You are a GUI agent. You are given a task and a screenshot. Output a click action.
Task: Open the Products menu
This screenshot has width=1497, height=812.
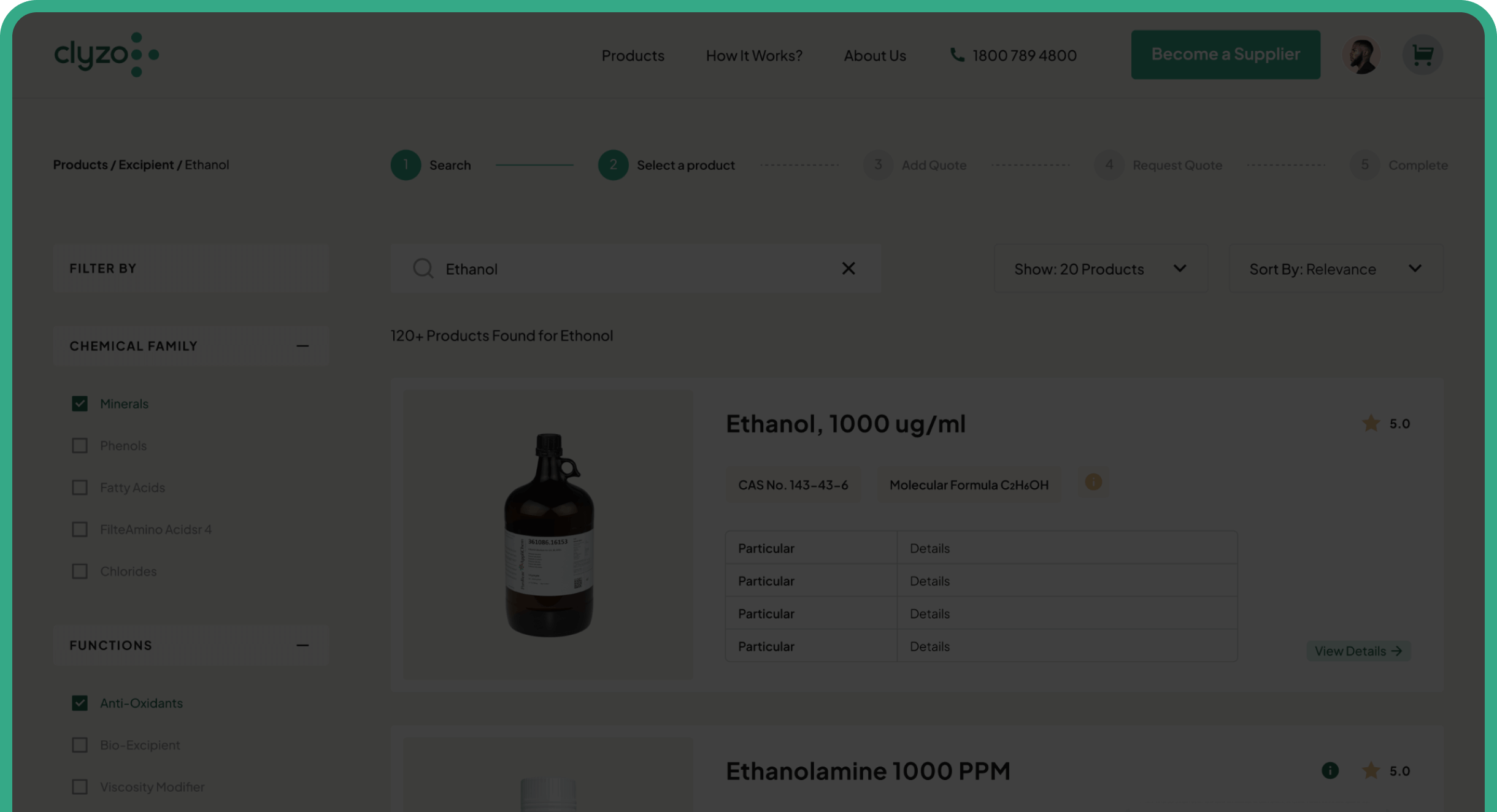pyautogui.click(x=633, y=55)
